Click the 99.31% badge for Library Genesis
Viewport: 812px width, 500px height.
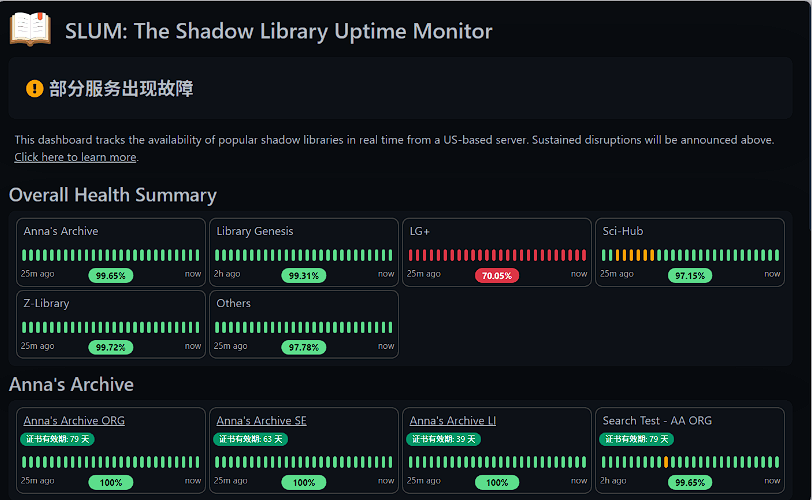tap(304, 275)
